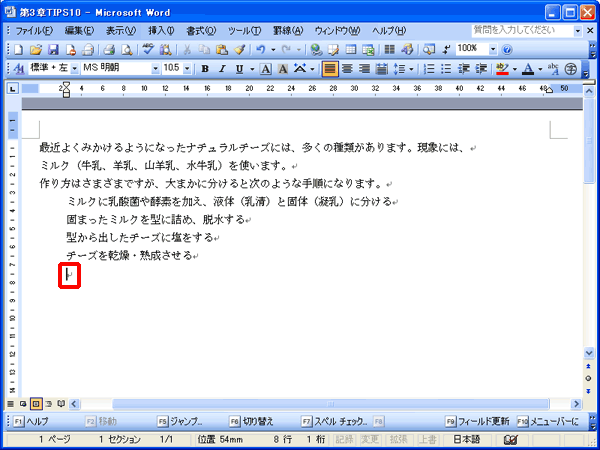Click the Print icon

(x=109, y=49)
